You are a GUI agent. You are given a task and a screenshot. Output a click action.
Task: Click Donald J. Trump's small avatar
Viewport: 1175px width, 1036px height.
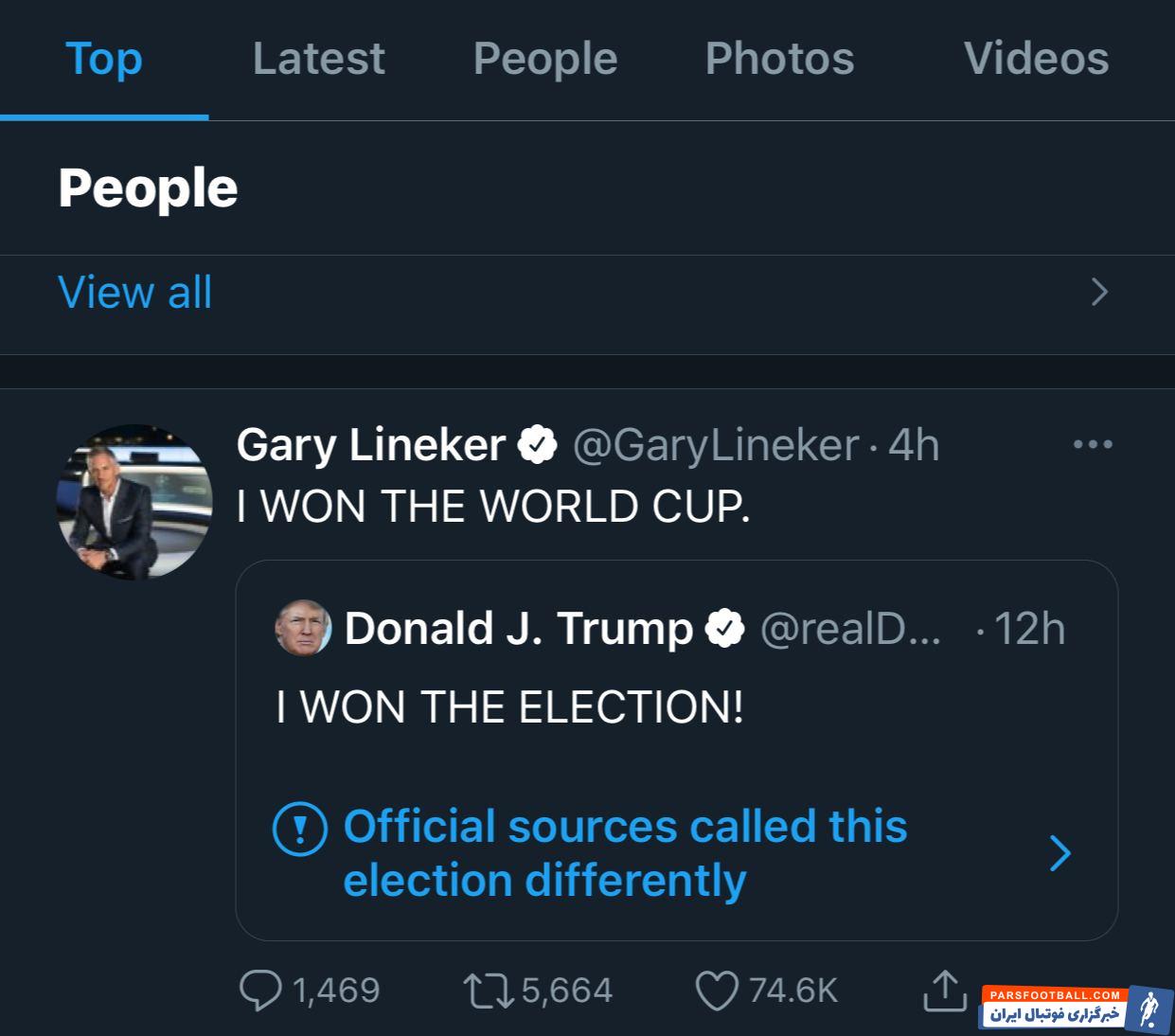(303, 628)
